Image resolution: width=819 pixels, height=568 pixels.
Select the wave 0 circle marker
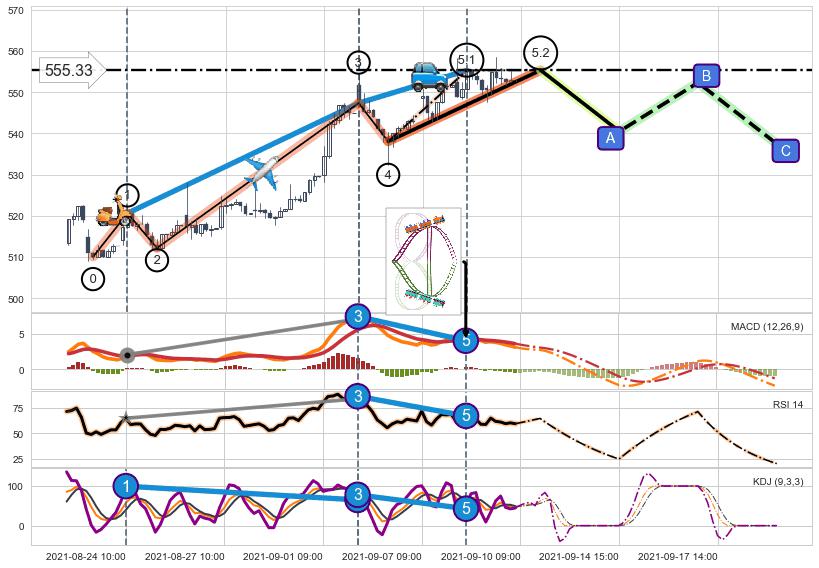coord(92,279)
